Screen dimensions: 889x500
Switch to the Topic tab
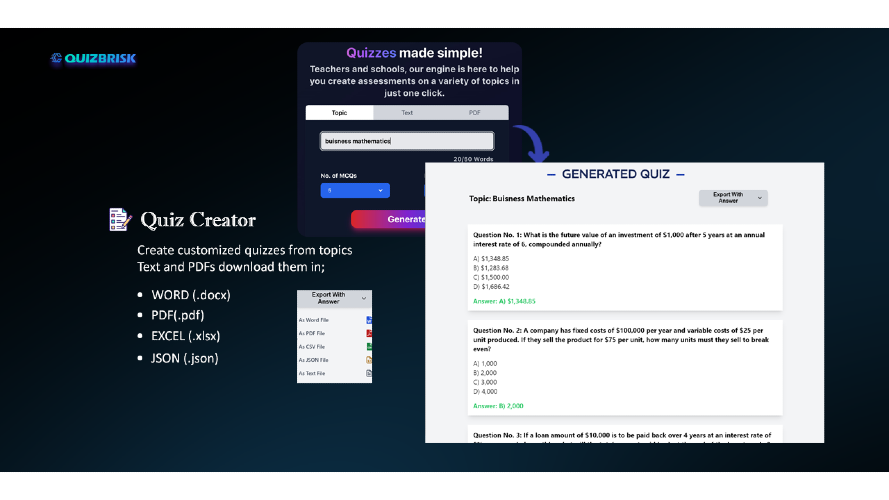pos(340,113)
